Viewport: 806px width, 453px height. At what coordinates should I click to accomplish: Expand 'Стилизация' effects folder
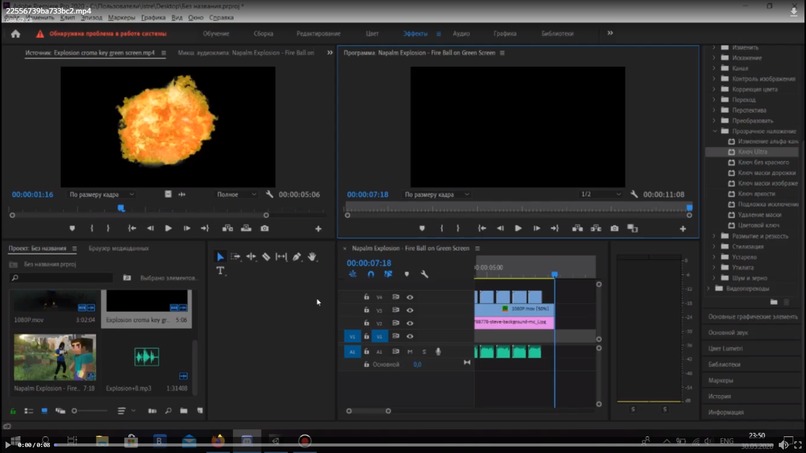coord(715,247)
